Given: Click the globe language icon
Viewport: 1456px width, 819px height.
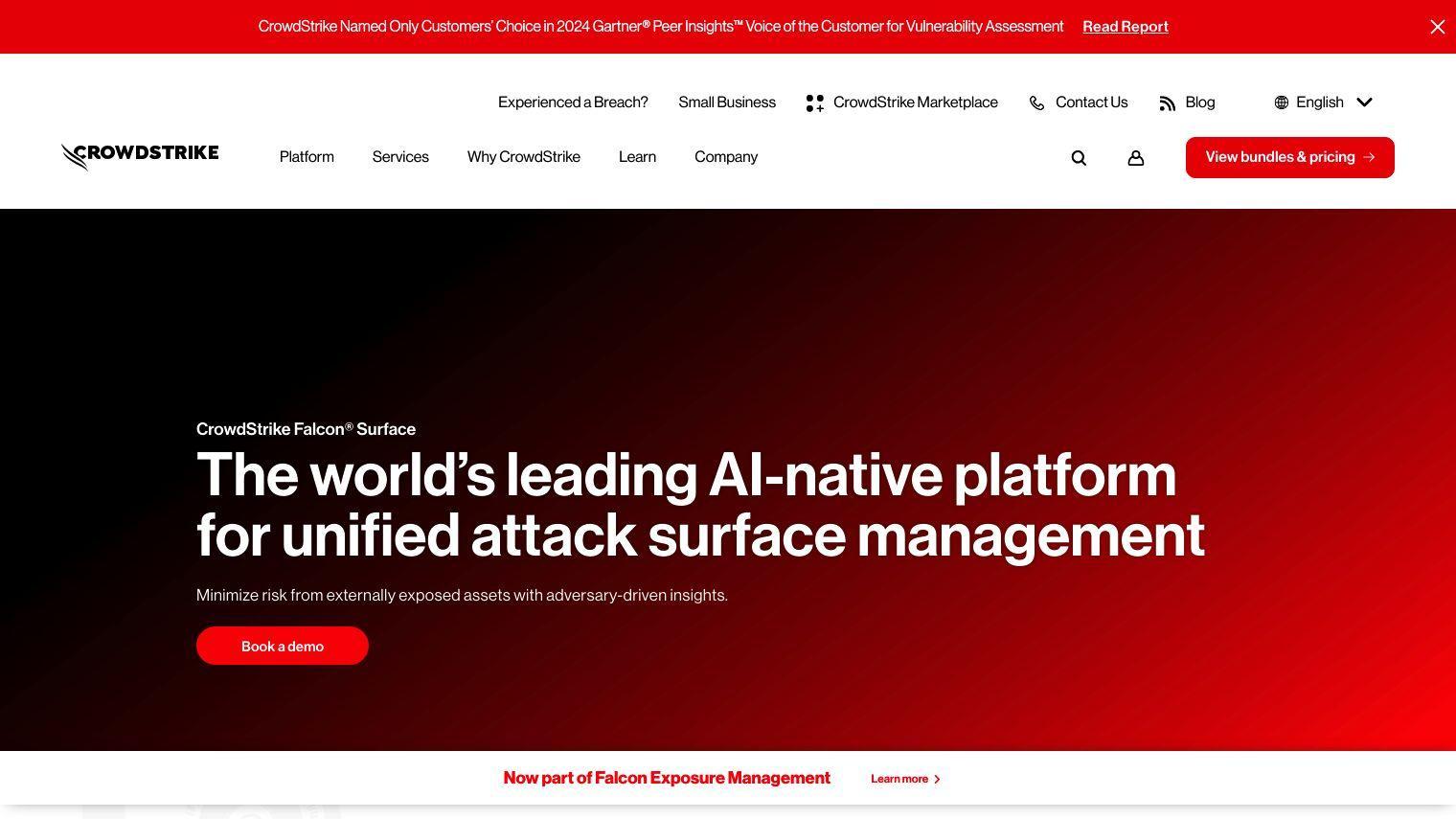Looking at the screenshot, I should [x=1282, y=102].
